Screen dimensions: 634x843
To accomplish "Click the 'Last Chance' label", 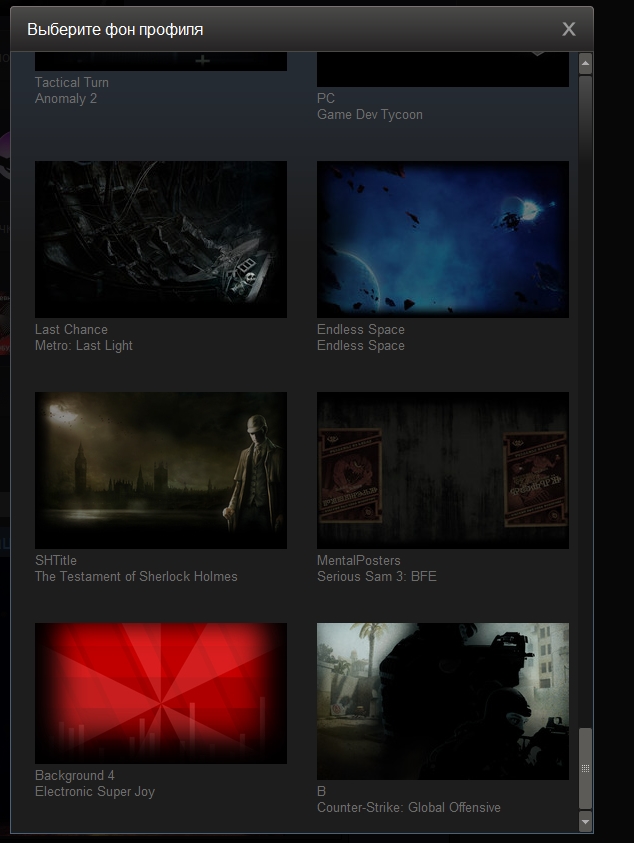I will coord(71,330).
